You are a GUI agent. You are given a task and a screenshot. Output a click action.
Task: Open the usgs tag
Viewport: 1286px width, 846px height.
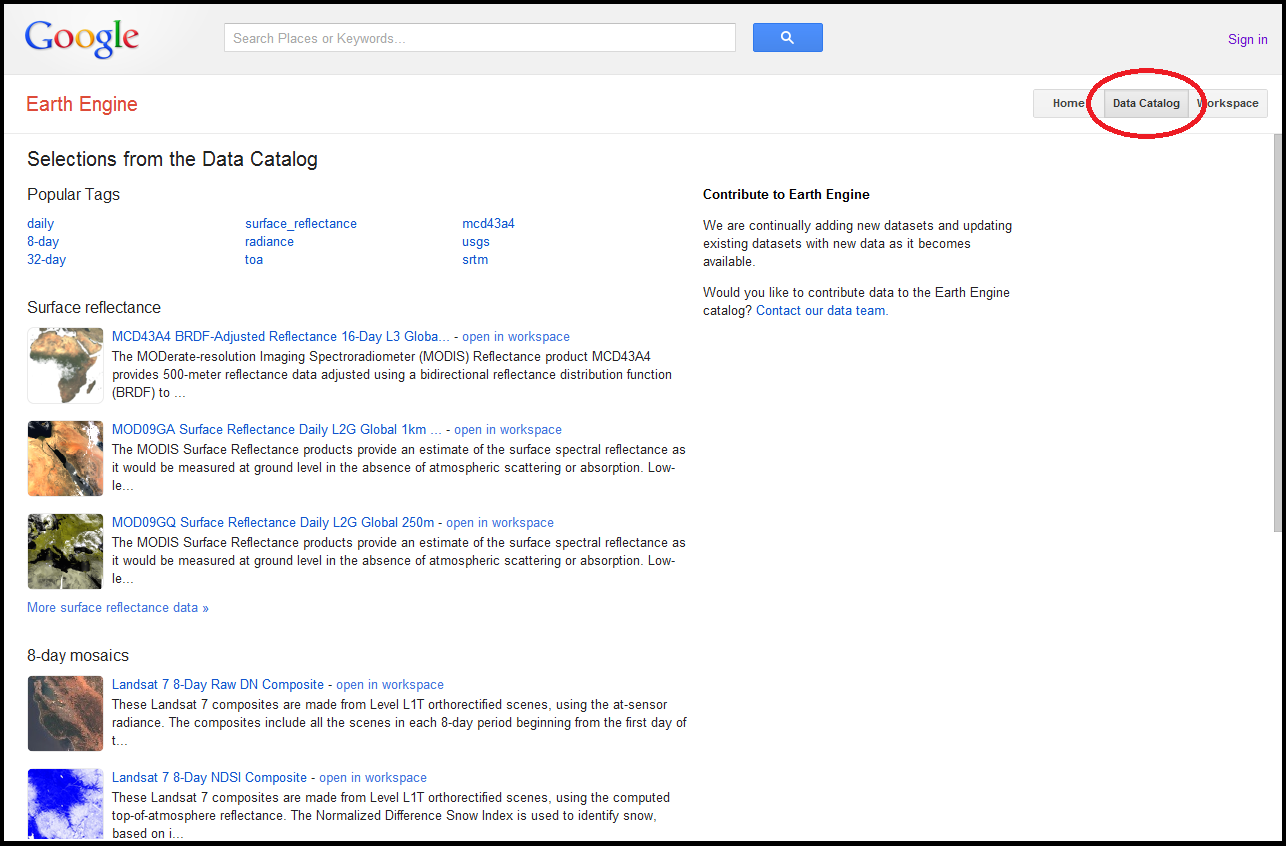pos(476,242)
